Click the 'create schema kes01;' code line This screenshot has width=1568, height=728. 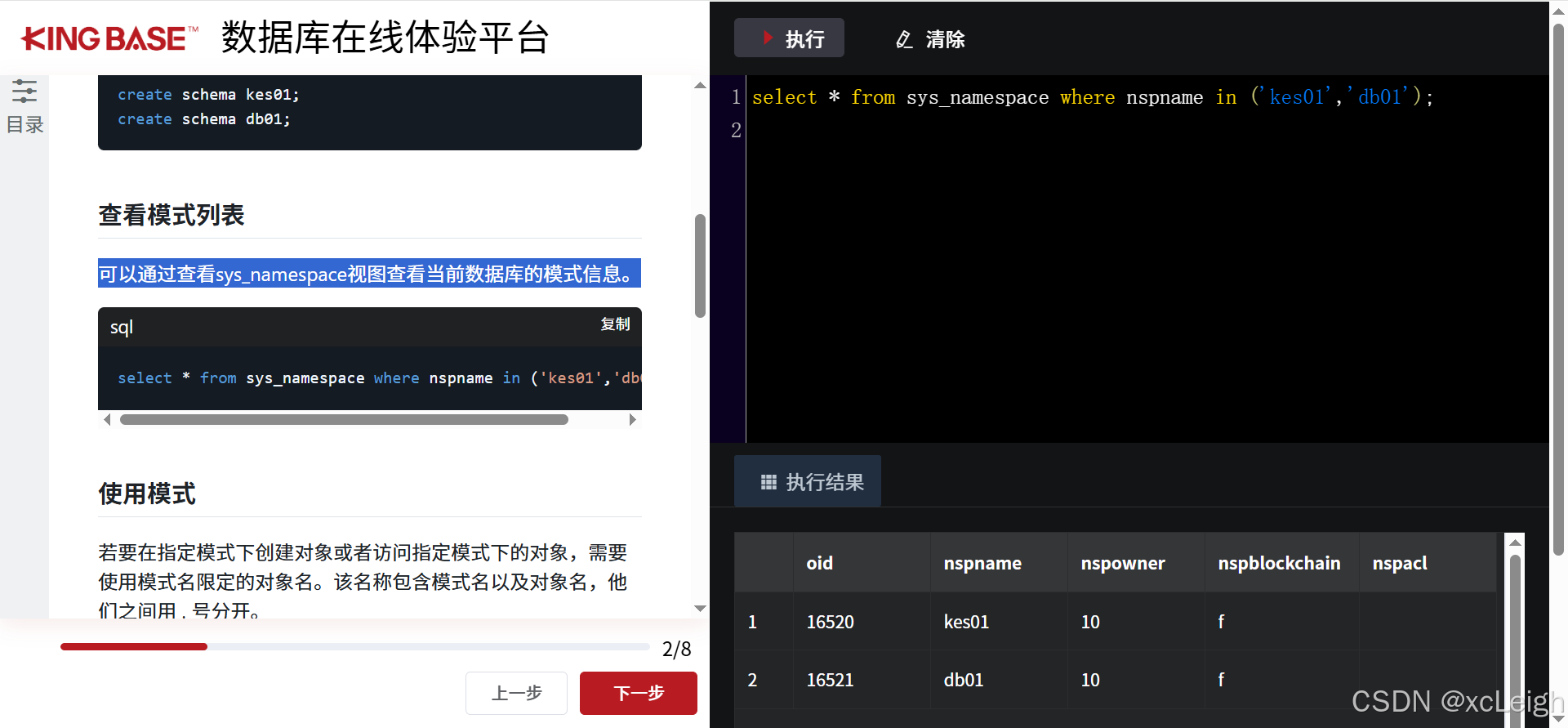(208, 95)
